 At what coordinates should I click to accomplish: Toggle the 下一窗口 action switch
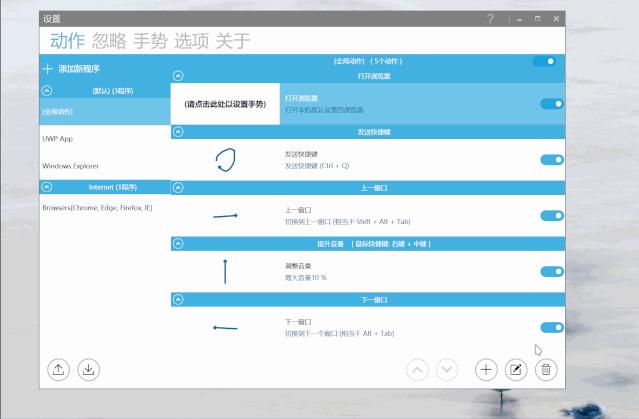point(552,327)
